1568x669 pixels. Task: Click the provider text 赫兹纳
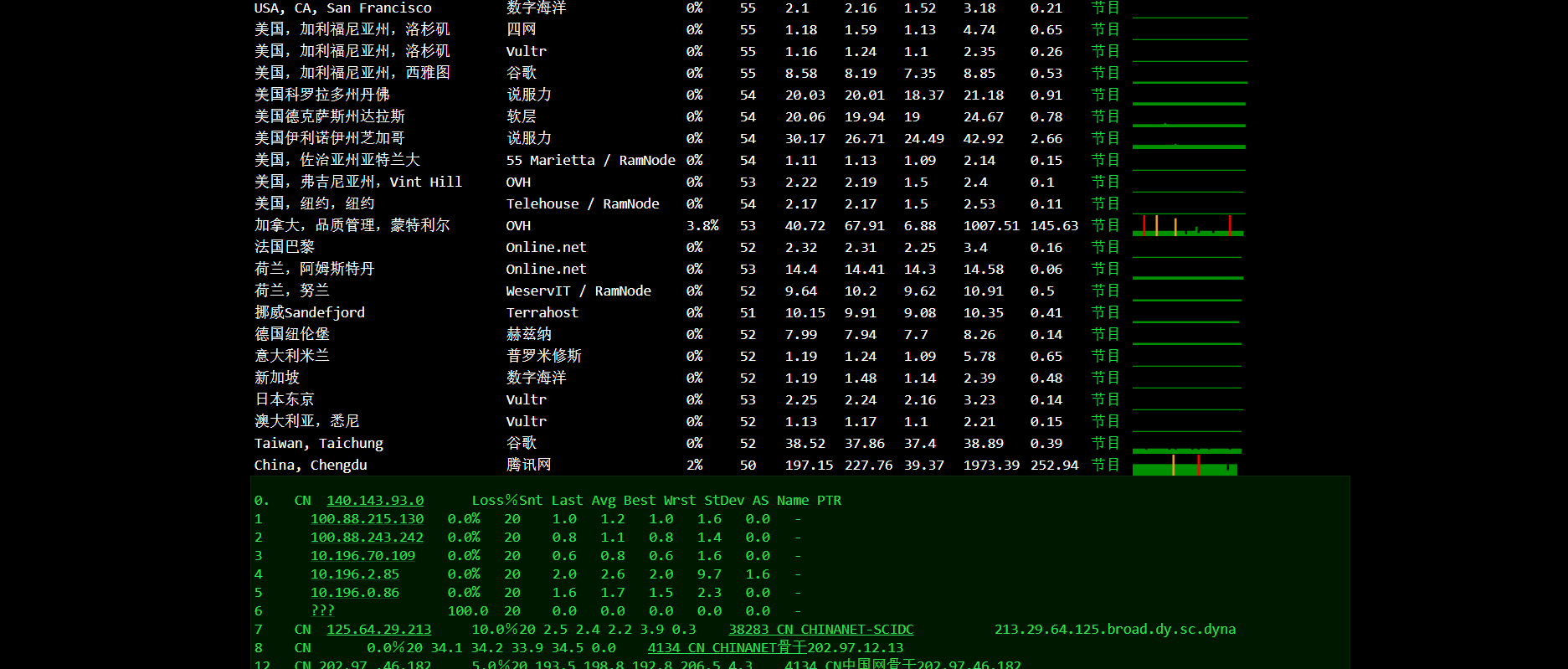point(529,334)
